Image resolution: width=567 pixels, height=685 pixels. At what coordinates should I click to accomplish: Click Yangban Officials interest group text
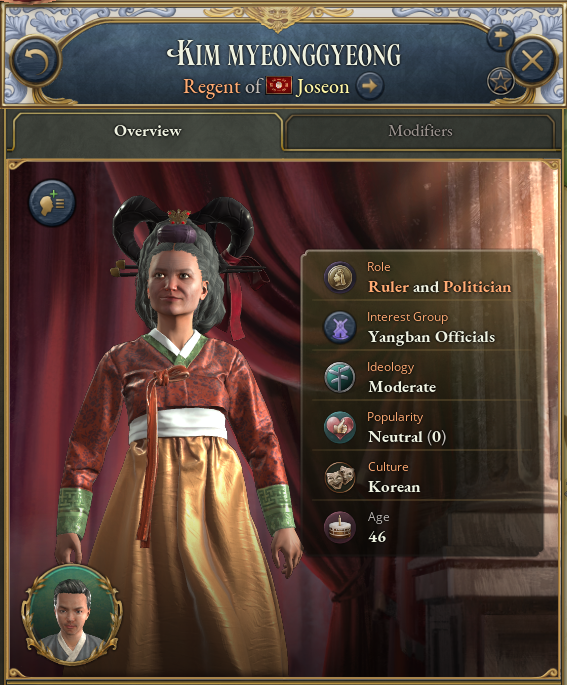point(432,337)
